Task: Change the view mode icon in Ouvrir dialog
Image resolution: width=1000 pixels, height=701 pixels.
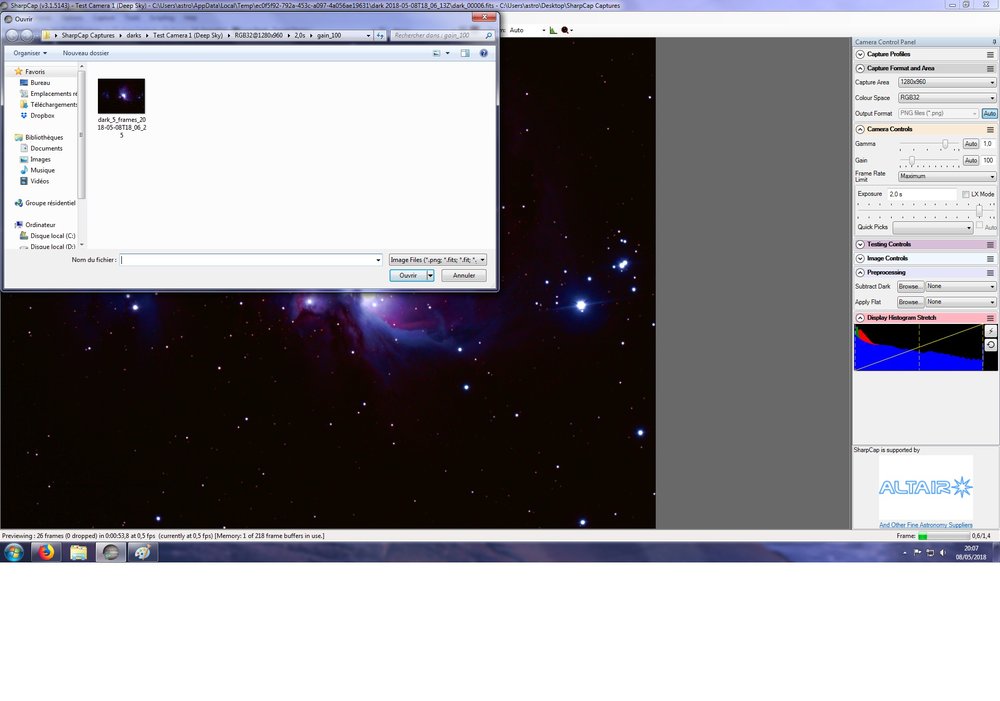Action: point(437,54)
